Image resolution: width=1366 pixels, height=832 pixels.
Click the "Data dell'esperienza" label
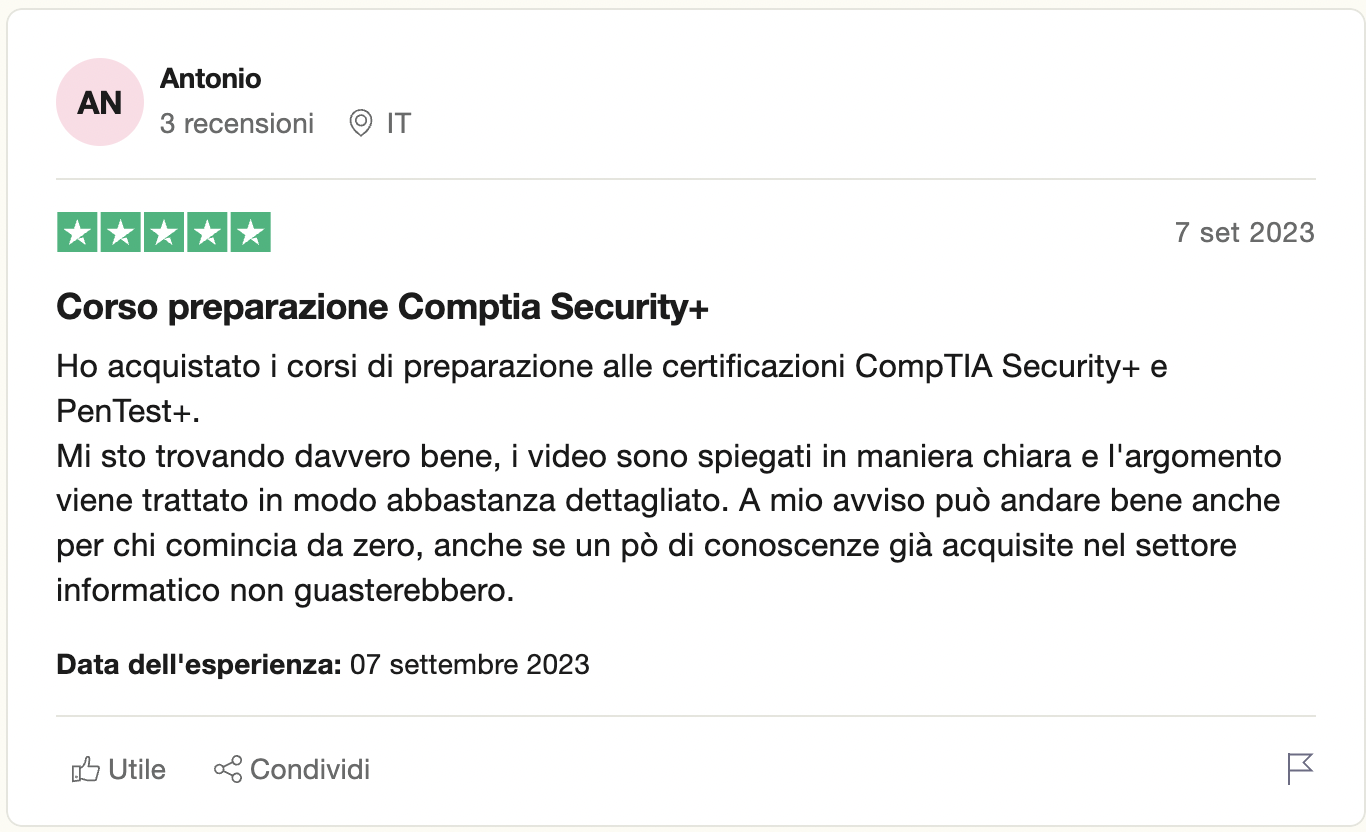point(199,664)
